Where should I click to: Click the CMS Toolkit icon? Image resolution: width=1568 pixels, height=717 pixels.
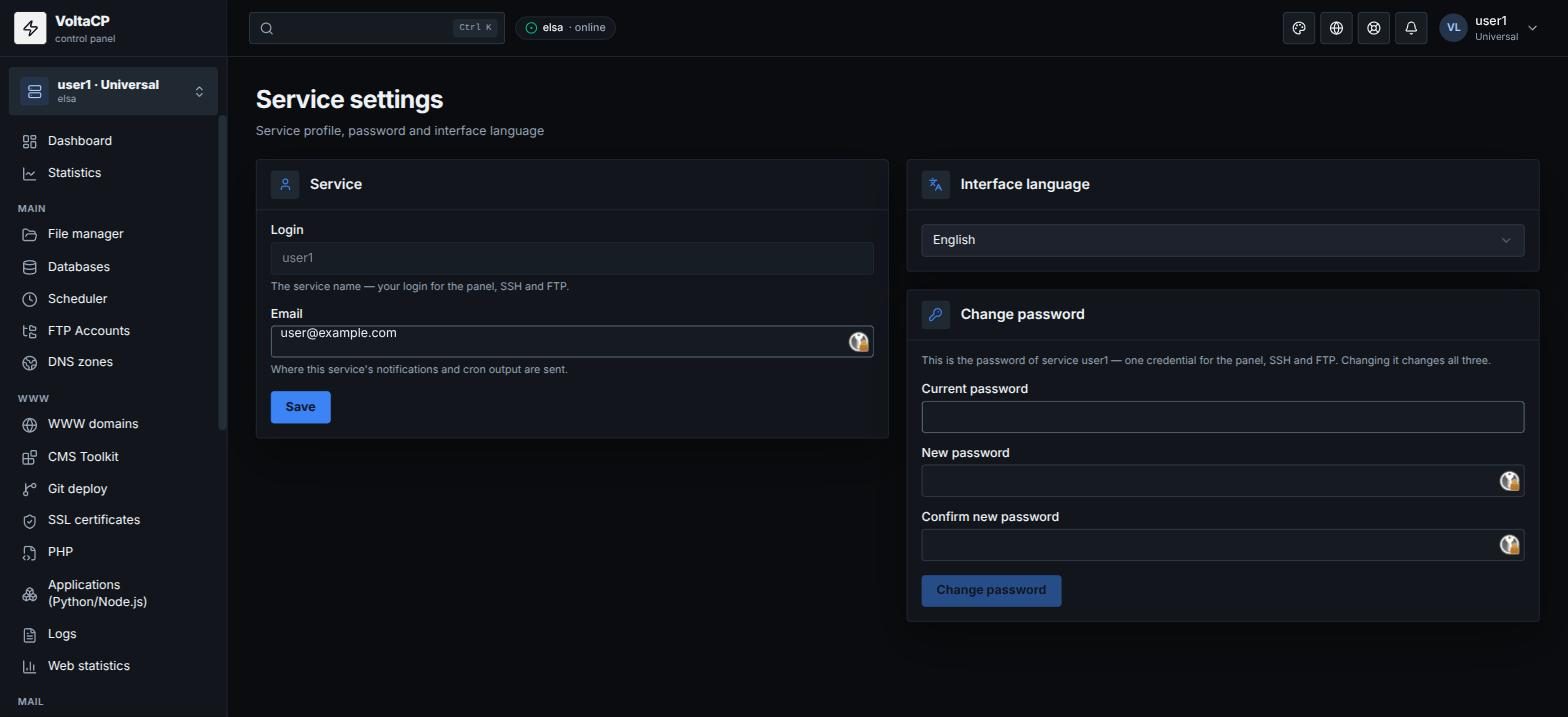(x=30, y=457)
